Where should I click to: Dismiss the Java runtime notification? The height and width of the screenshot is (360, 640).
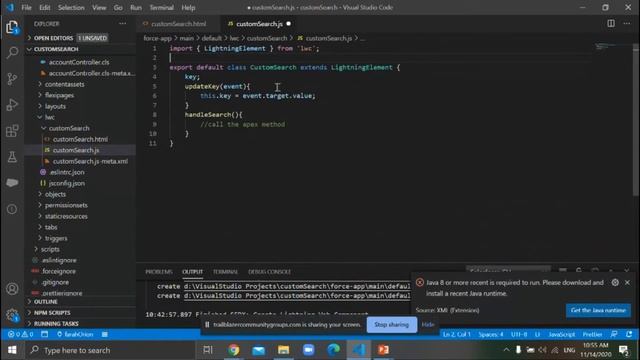[x=627, y=282]
